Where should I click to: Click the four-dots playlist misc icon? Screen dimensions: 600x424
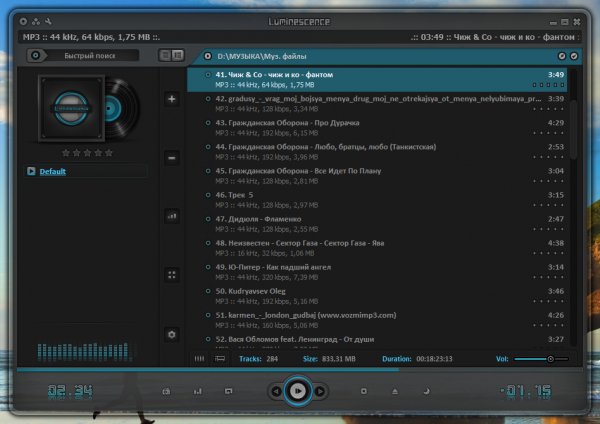(x=172, y=275)
